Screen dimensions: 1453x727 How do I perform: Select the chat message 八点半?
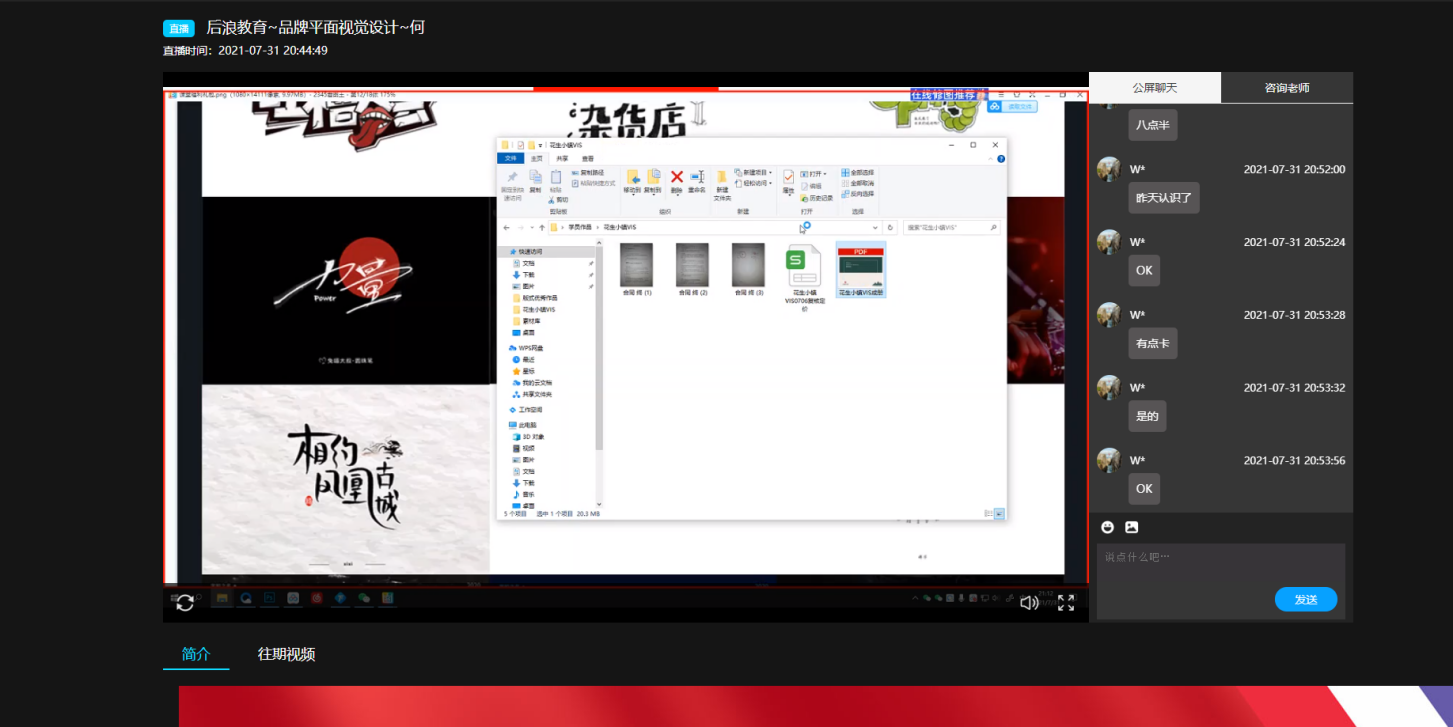point(1153,125)
